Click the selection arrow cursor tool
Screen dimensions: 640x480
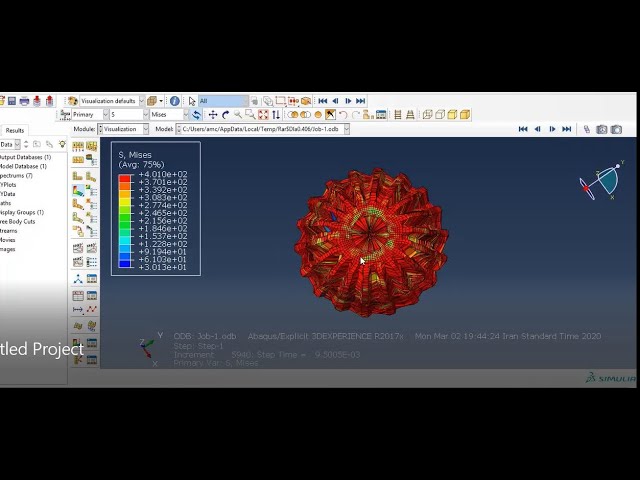click(x=192, y=101)
